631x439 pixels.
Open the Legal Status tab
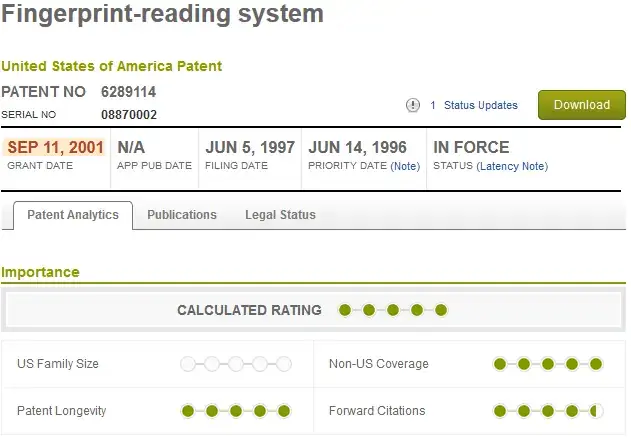[x=280, y=215]
